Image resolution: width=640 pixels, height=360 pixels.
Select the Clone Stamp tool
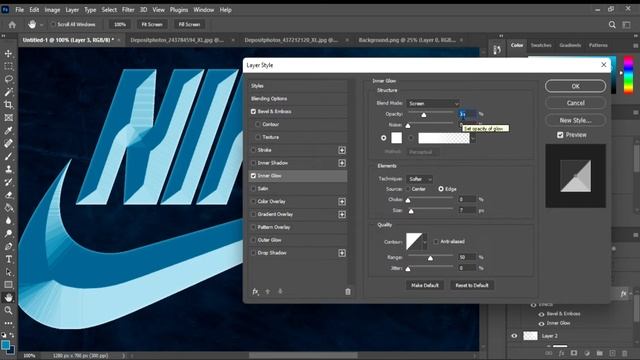pyautogui.click(x=8, y=169)
